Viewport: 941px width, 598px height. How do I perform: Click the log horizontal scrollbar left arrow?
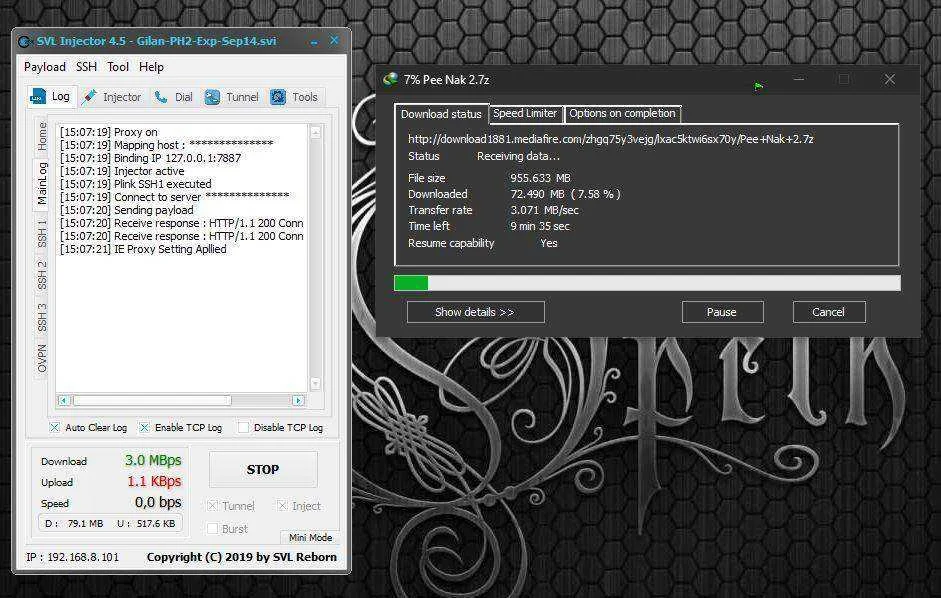(64, 400)
